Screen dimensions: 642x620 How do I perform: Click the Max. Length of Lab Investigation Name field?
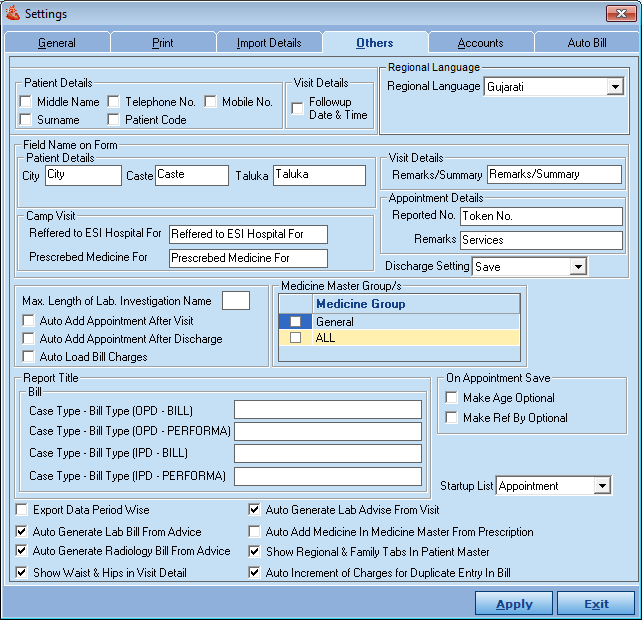pyautogui.click(x=236, y=301)
